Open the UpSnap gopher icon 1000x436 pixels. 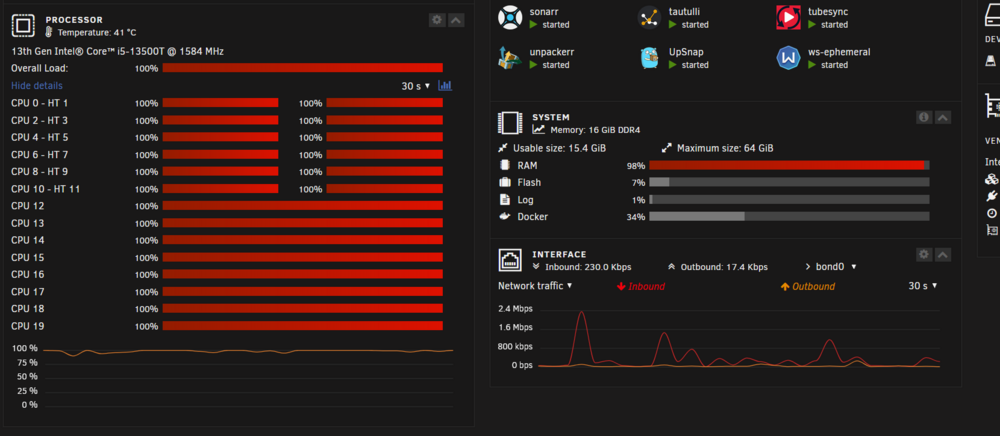point(649,58)
